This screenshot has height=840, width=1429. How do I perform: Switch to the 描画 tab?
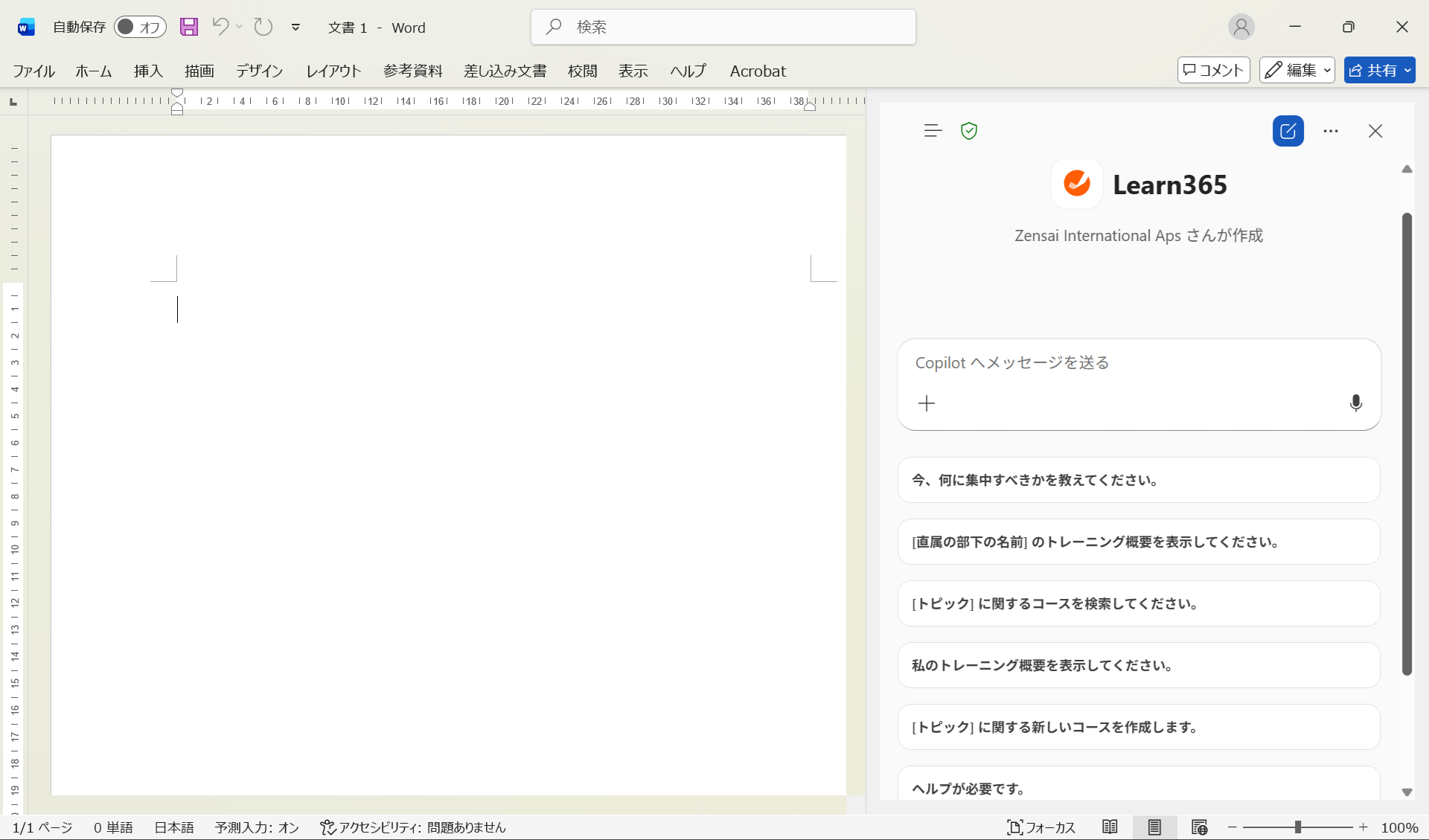tap(199, 71)
